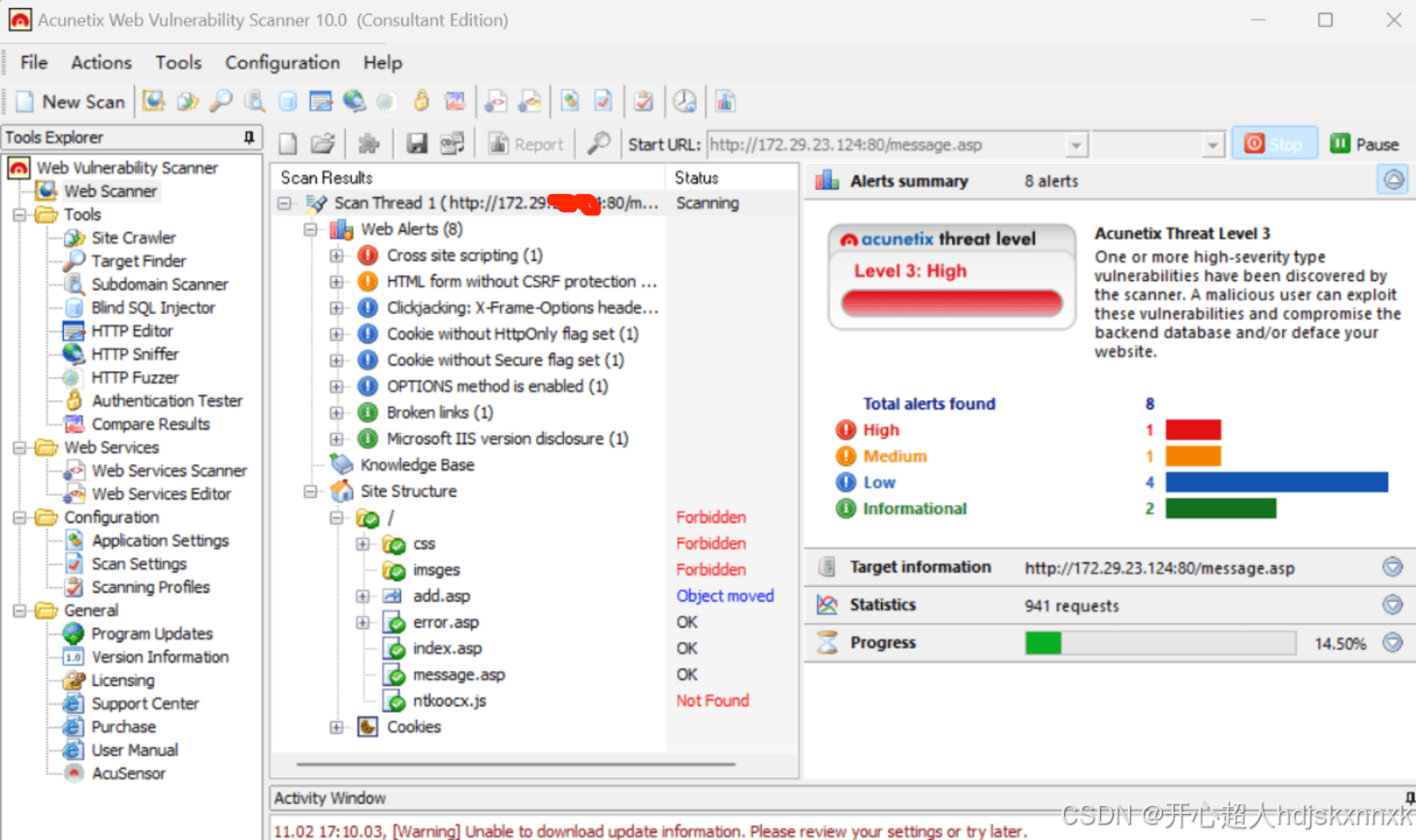Open Target Finder magnifier in top toolbar
The height and width of the screenshot is (840, 1416).
tap(221, 101)
